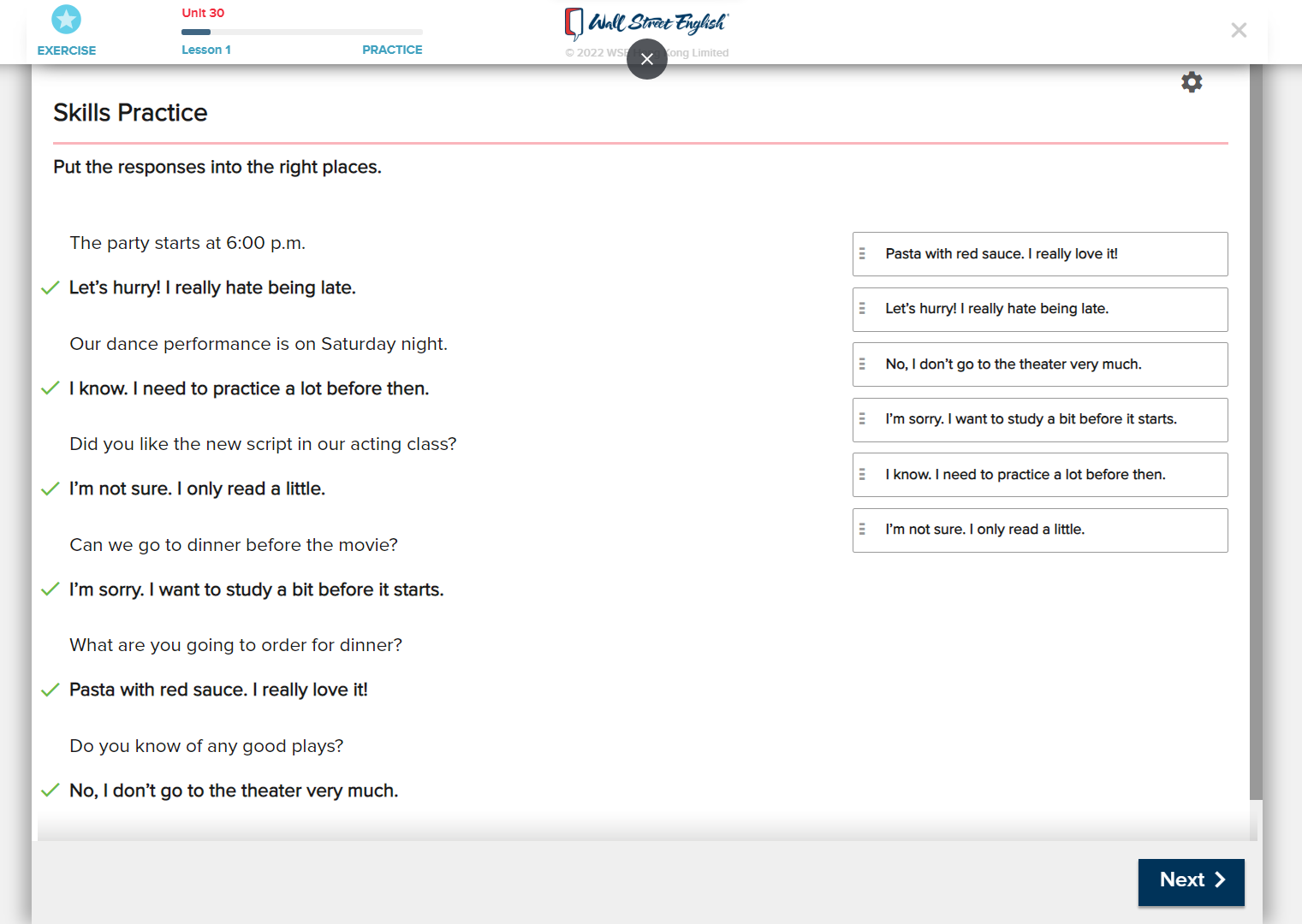Viewport: 1302px width, 924px height.
Task: Grab handle of 'Let's hurry!' card
Action: 862,309
